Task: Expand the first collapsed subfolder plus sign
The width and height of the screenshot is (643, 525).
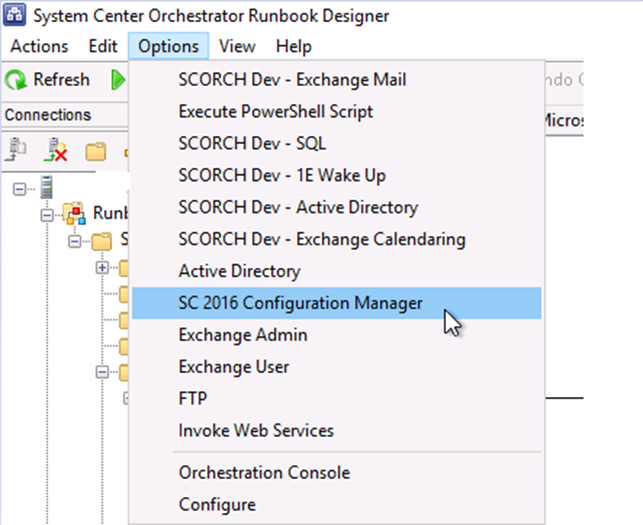Action: pos(102,268)
